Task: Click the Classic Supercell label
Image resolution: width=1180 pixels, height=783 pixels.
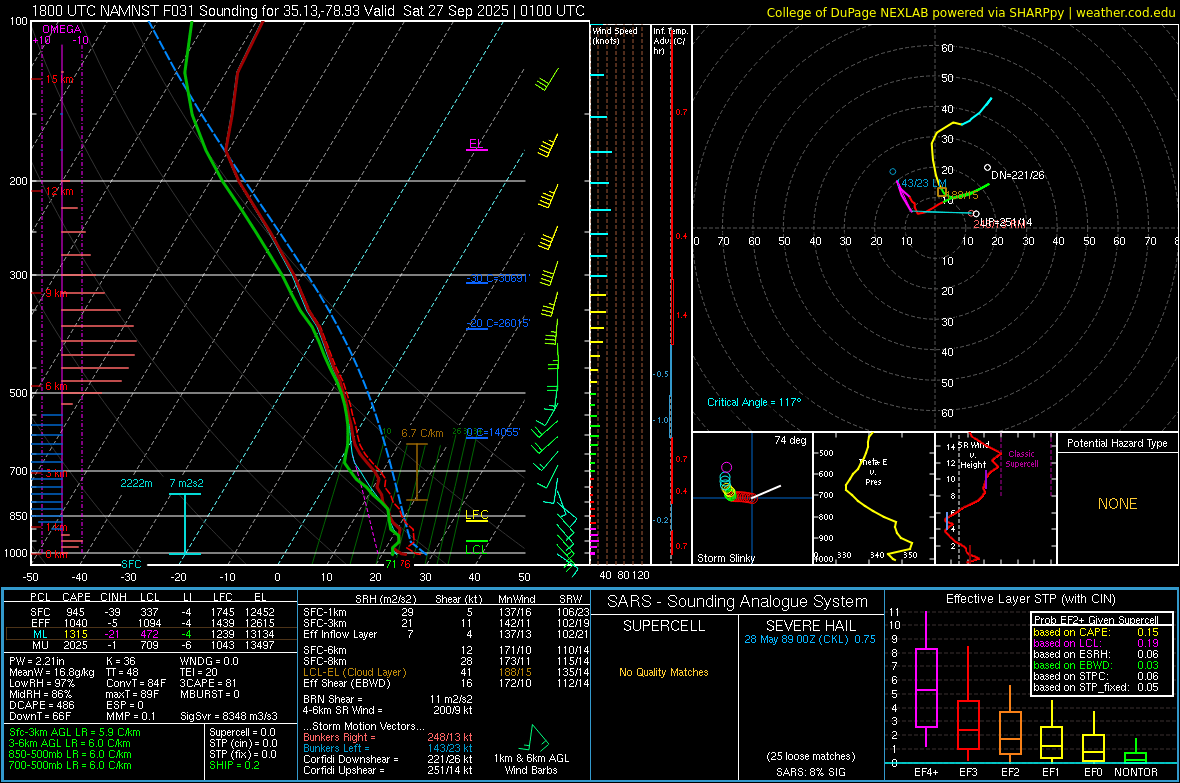Action: pos(1021,459)
